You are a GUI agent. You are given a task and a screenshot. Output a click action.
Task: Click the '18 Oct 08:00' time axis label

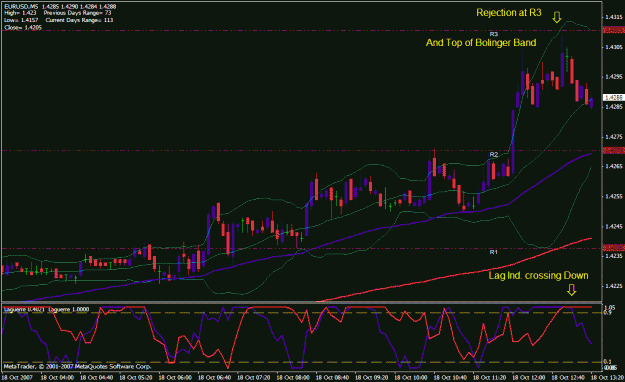(293, 377)
